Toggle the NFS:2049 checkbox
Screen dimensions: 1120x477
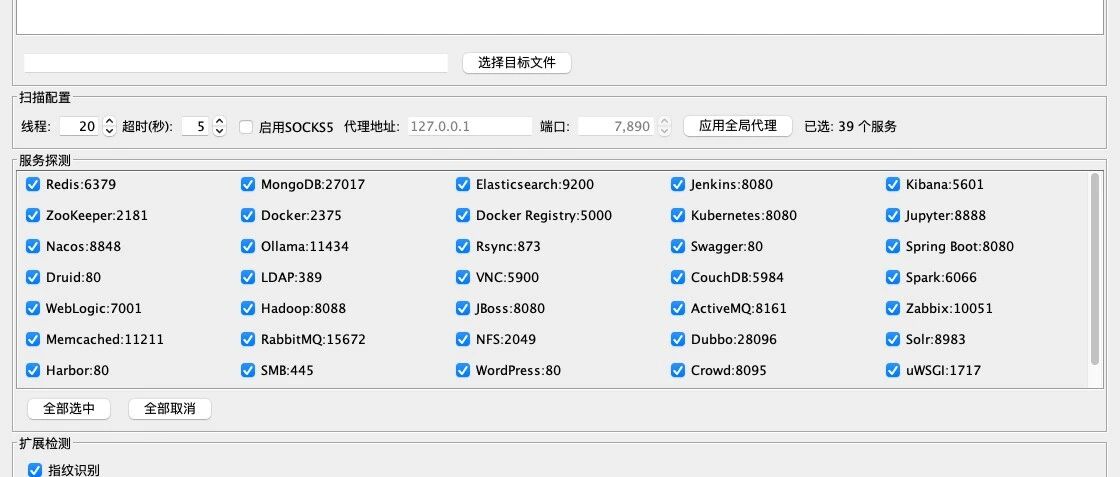463,339
